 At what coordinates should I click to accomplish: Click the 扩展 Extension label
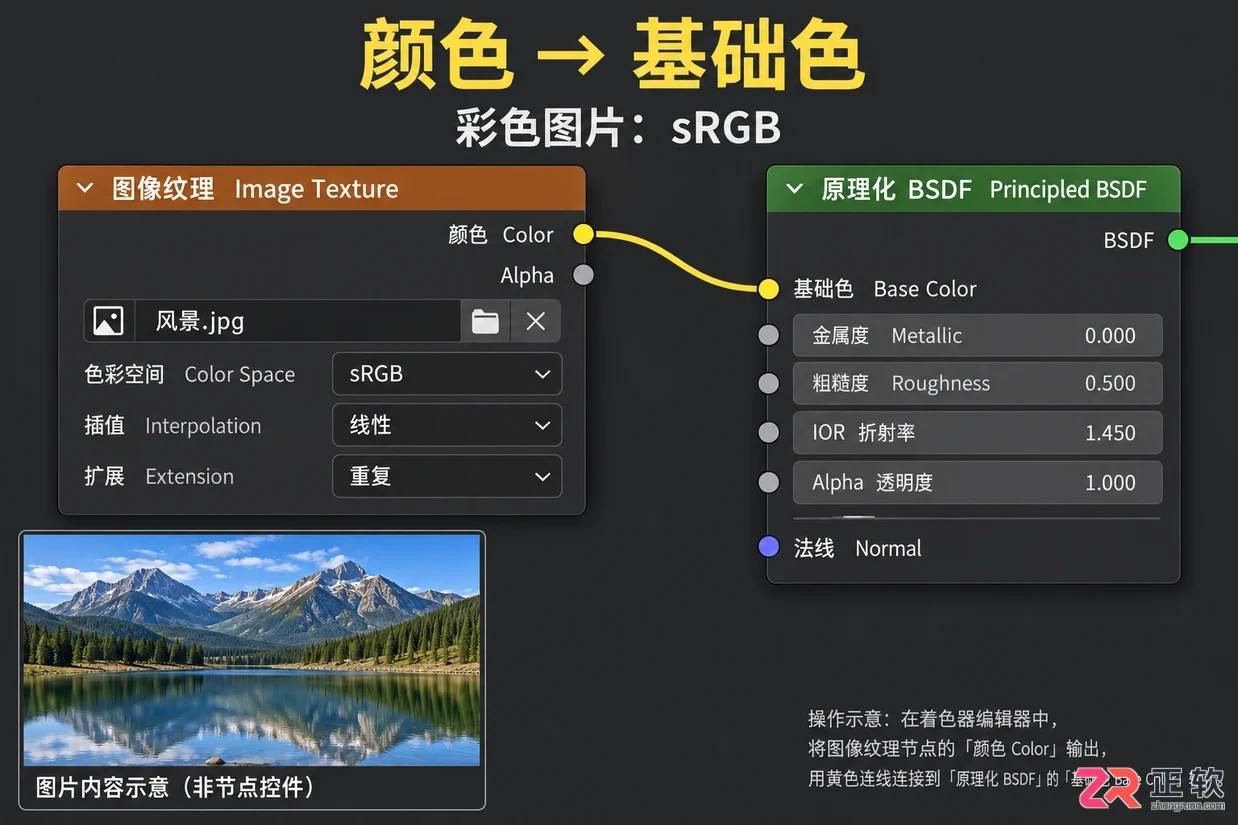pos(159,476)
